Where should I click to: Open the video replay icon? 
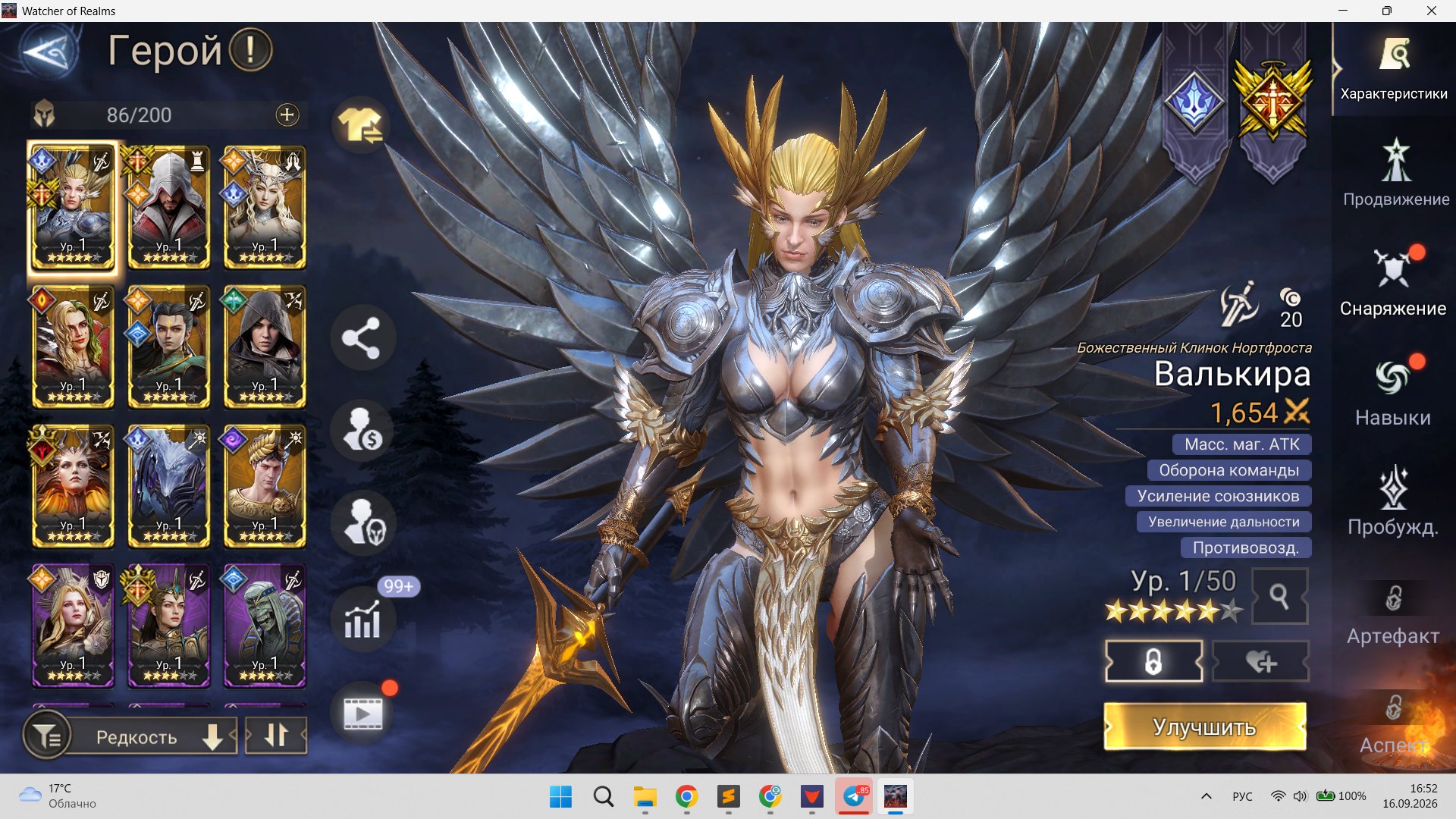[x=362, y=713]
